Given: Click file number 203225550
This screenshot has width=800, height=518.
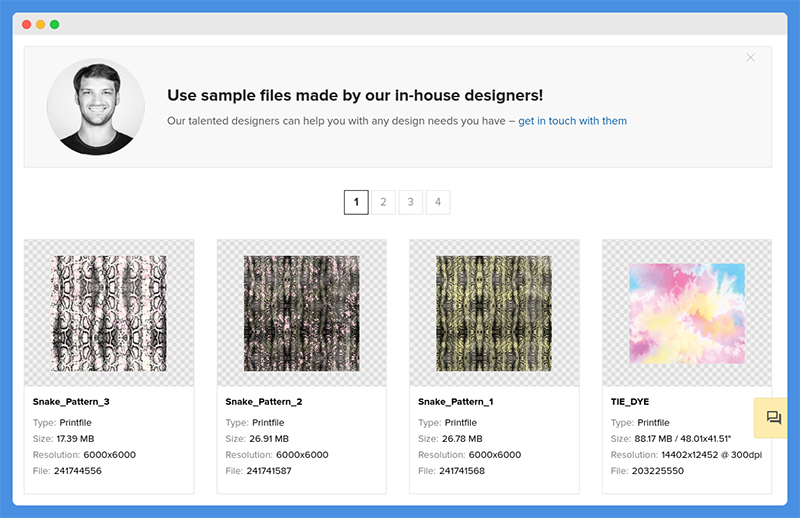Looking at the screenshot, I should (x=658, y=471).
